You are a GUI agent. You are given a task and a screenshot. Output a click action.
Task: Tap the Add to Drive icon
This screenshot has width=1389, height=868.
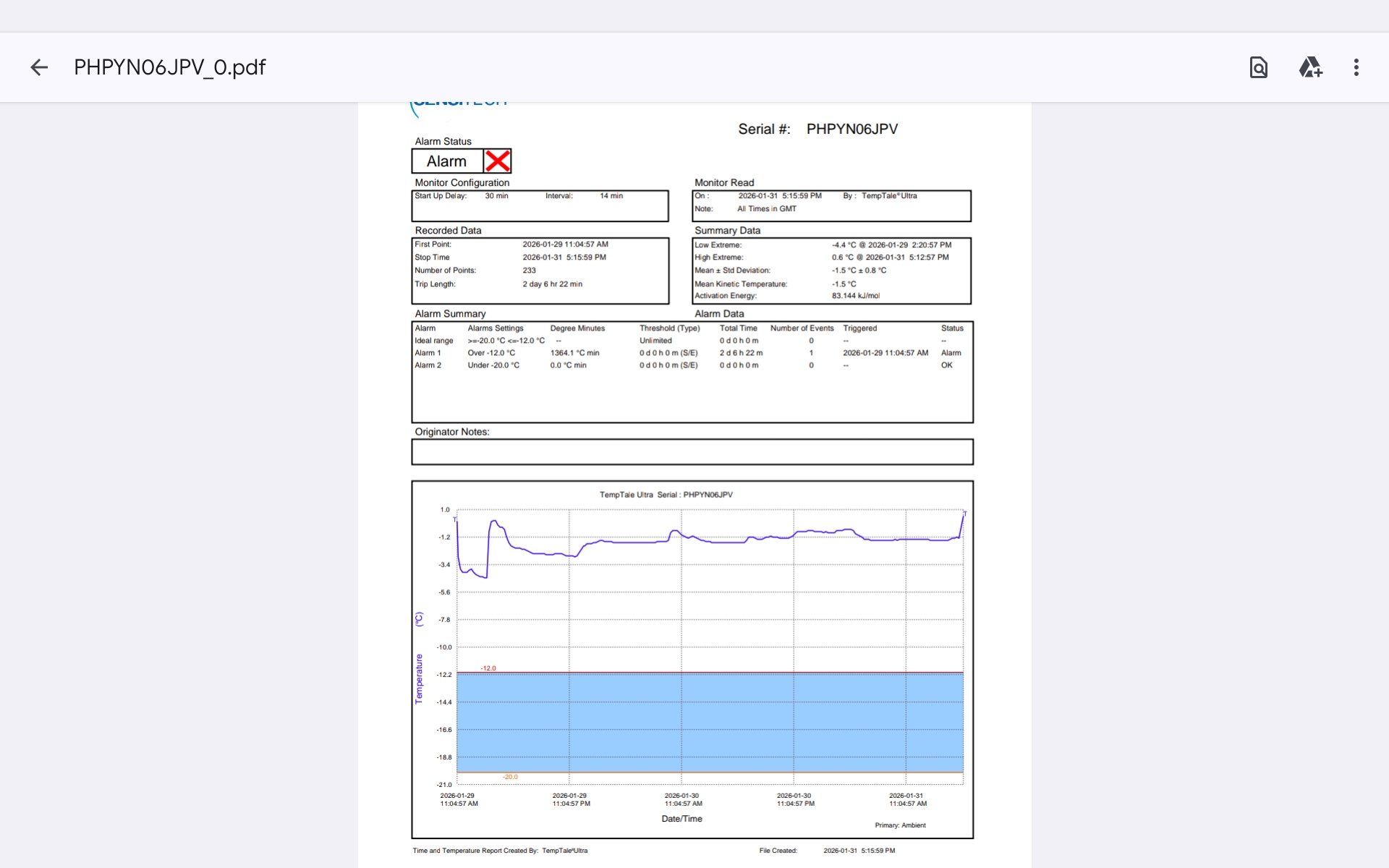click(x=1310, y=67)
